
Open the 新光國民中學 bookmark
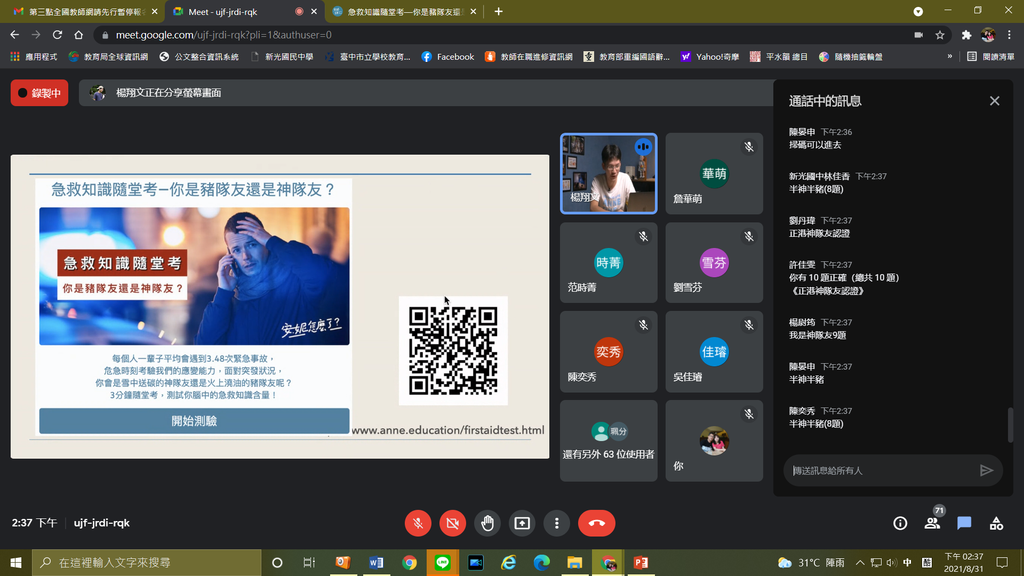click(x=282, y=57)
